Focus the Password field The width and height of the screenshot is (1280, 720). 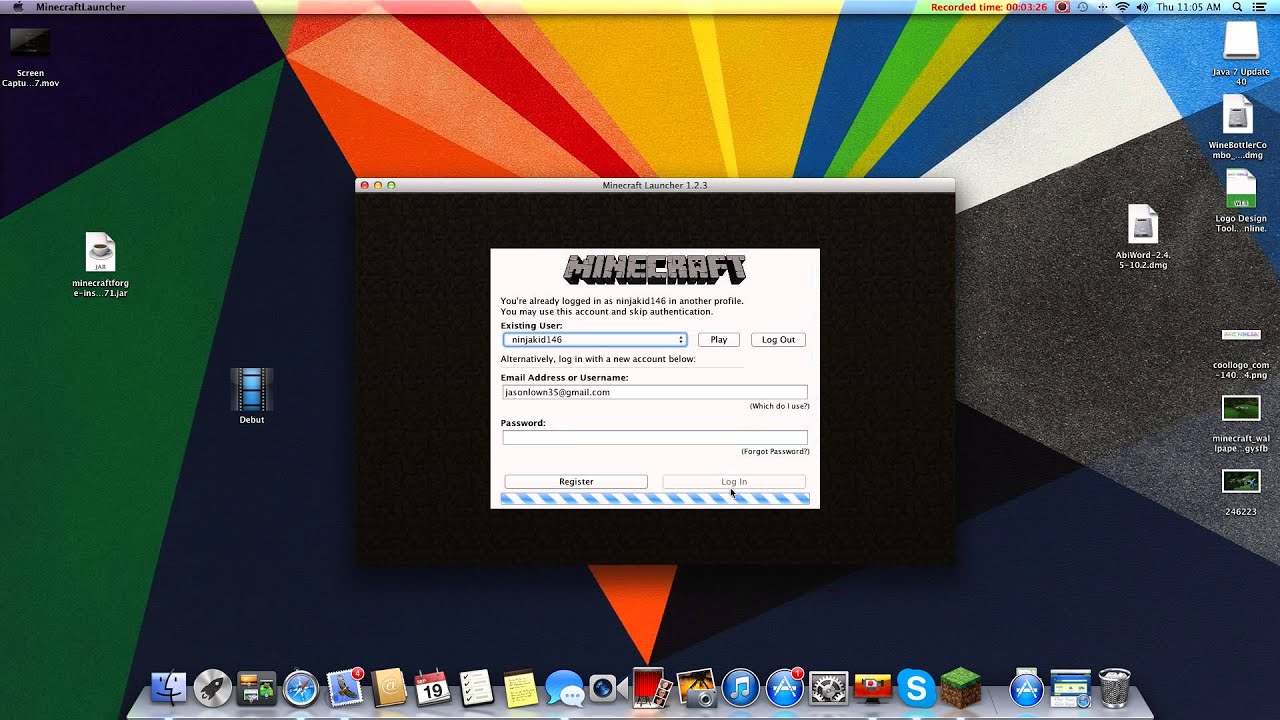click(x=655, y=437)
